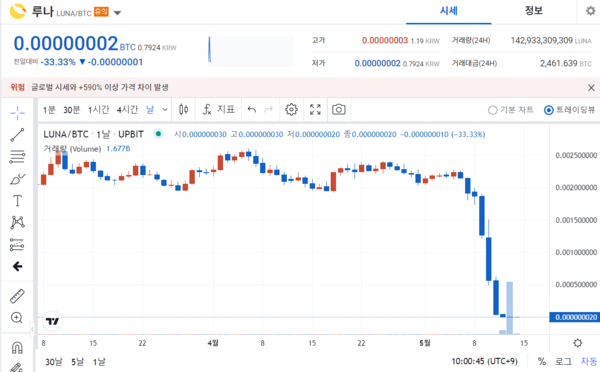
Task: Collapse the drawing toolbar side arrow
Action: [32, 329]
